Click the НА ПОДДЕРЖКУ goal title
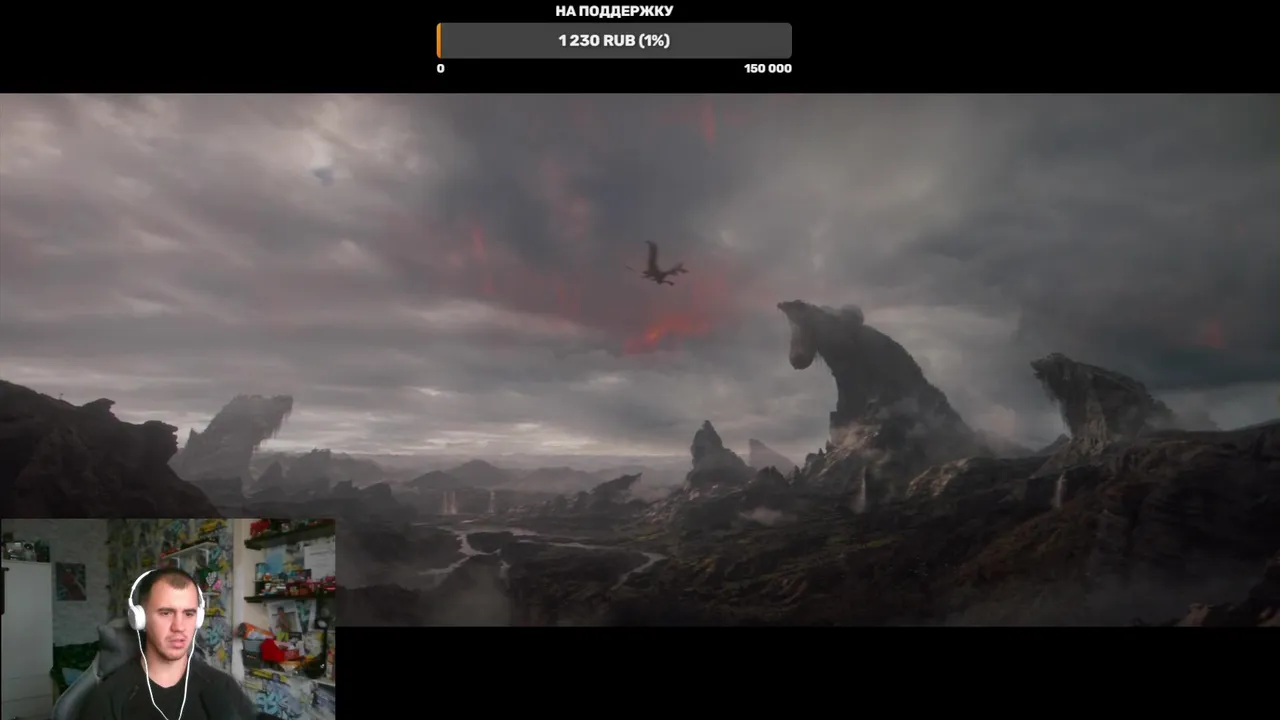Image resolution: width=1280 pixels, height=720 pixels. (614, 11)
